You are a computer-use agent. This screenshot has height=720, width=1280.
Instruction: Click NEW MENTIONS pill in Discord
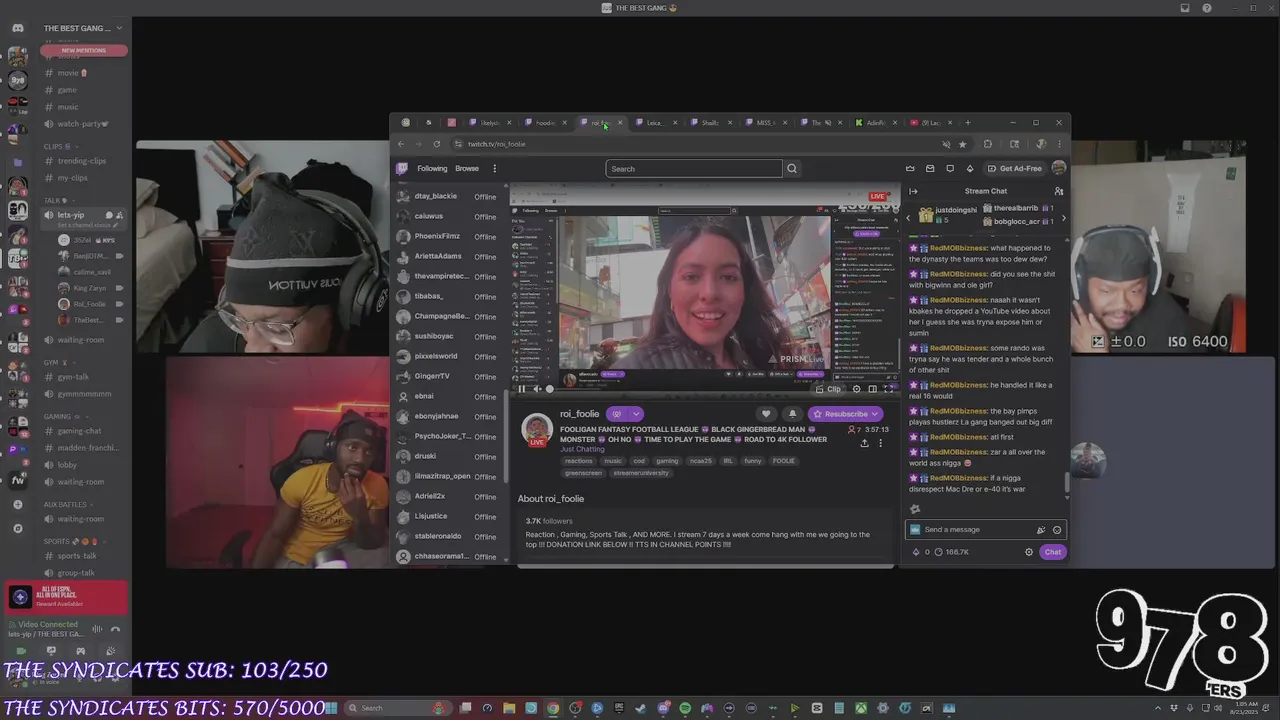(x=84, y=50)
